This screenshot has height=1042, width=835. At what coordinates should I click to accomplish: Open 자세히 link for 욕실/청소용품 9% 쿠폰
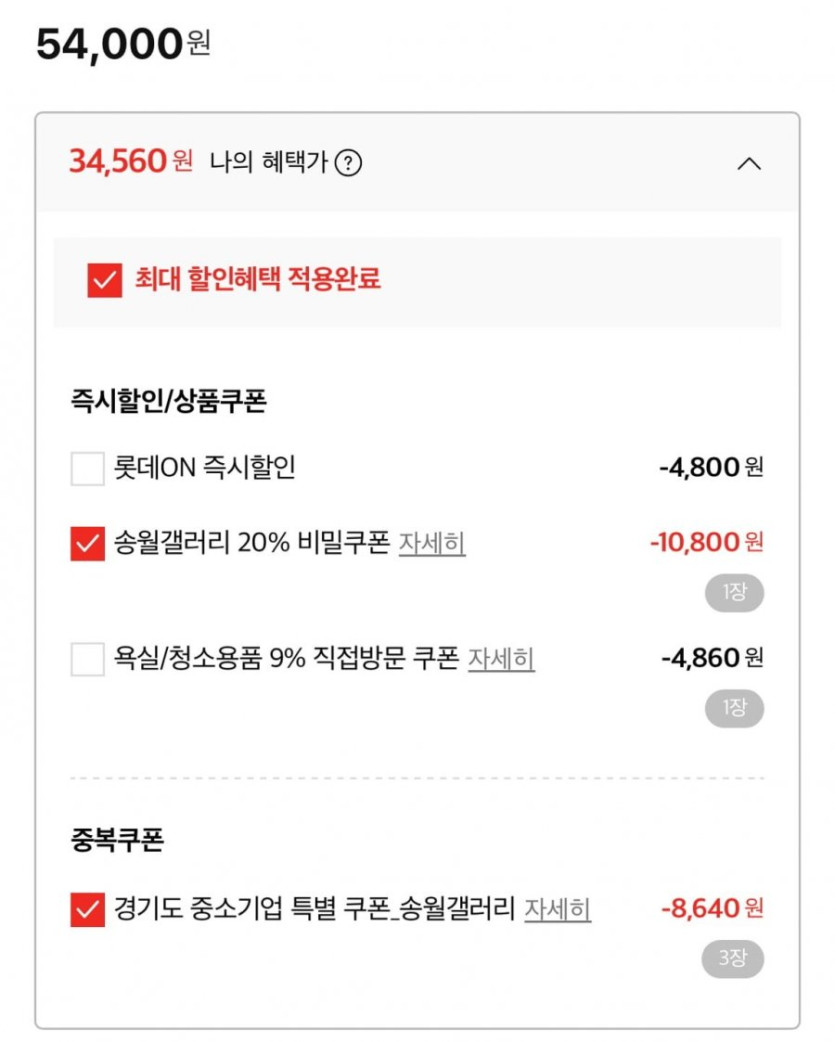501,660
